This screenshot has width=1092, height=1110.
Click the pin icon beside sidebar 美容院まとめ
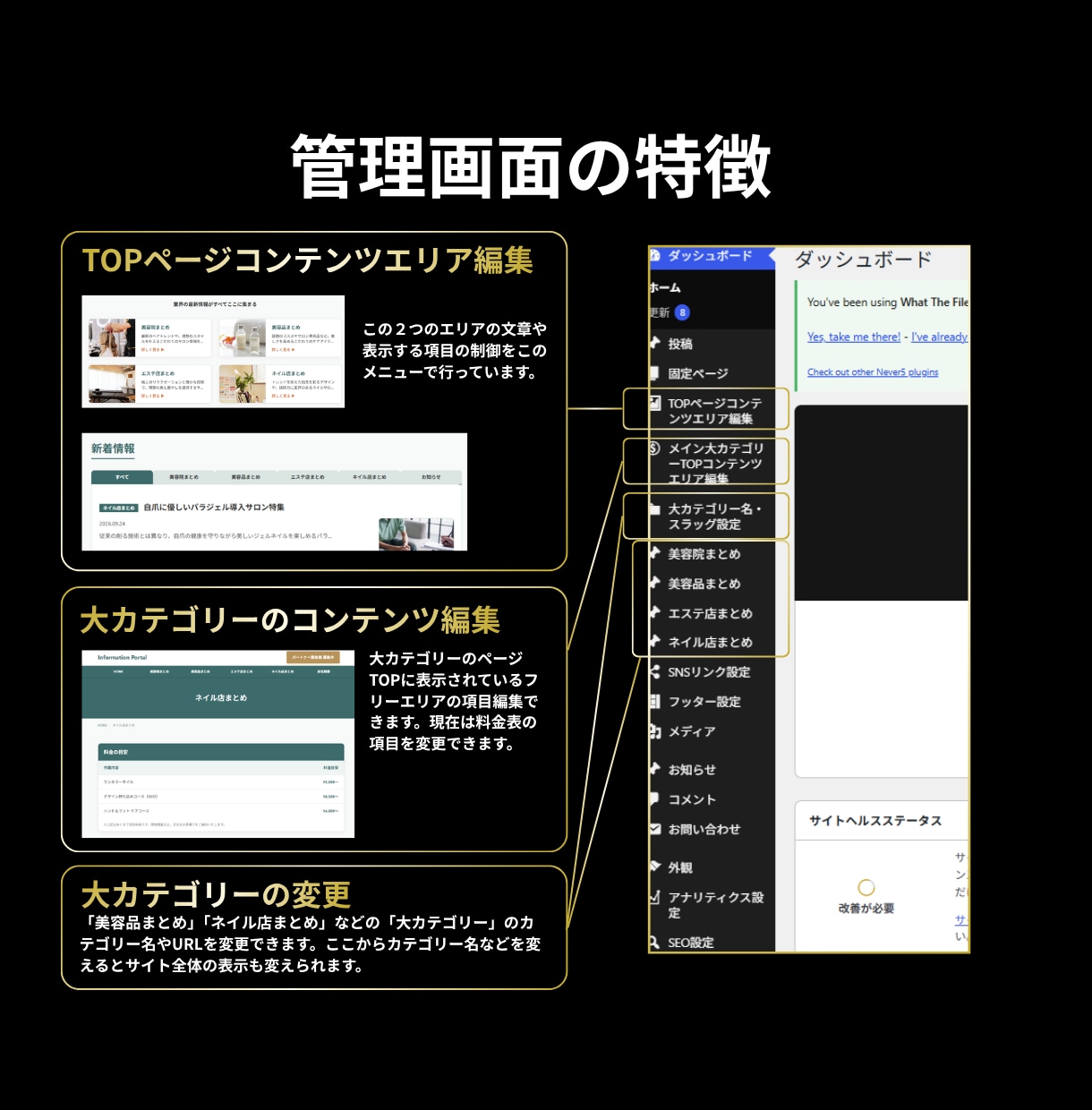[x=655, y=554]
